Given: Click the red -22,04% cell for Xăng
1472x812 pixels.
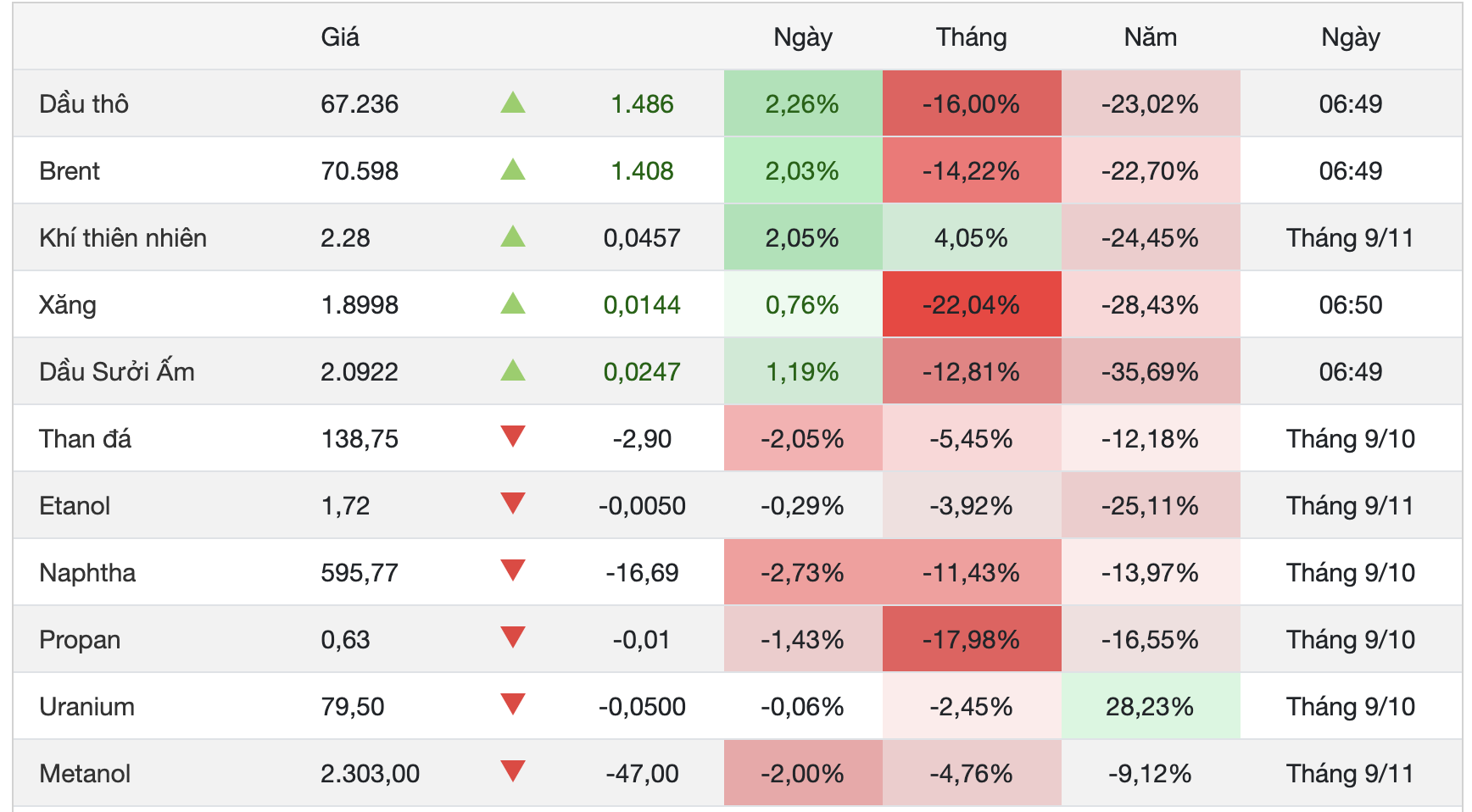Looking at the screenshot, I should pyautogui.click(x=972, y=304).
